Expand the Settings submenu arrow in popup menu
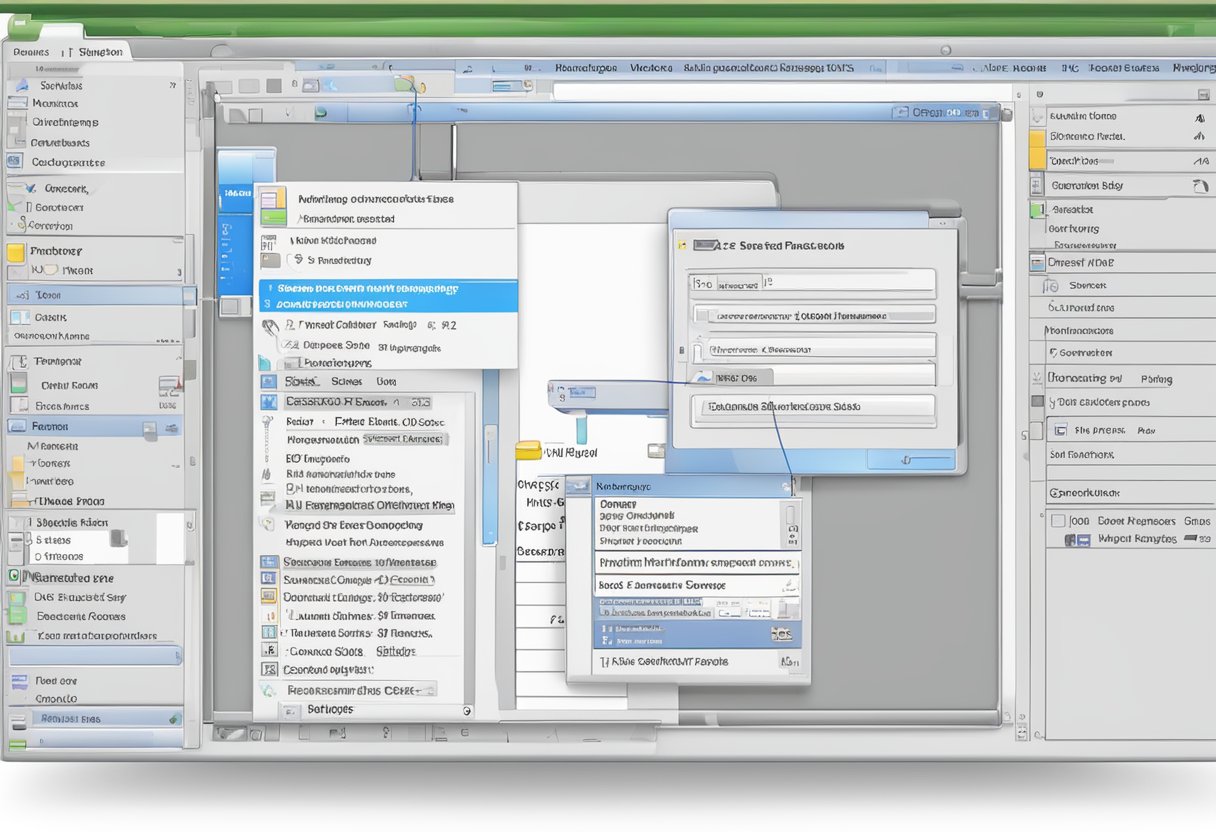1216x832 pixels. [x=463, y=710]
